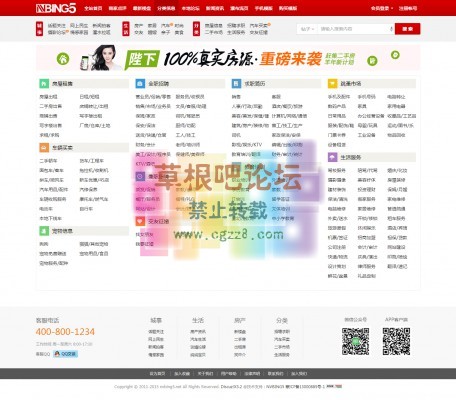Click the blue icon beside 求职简历
The width and height of the screenshot is (456, 400).
[x=236, y=83]
